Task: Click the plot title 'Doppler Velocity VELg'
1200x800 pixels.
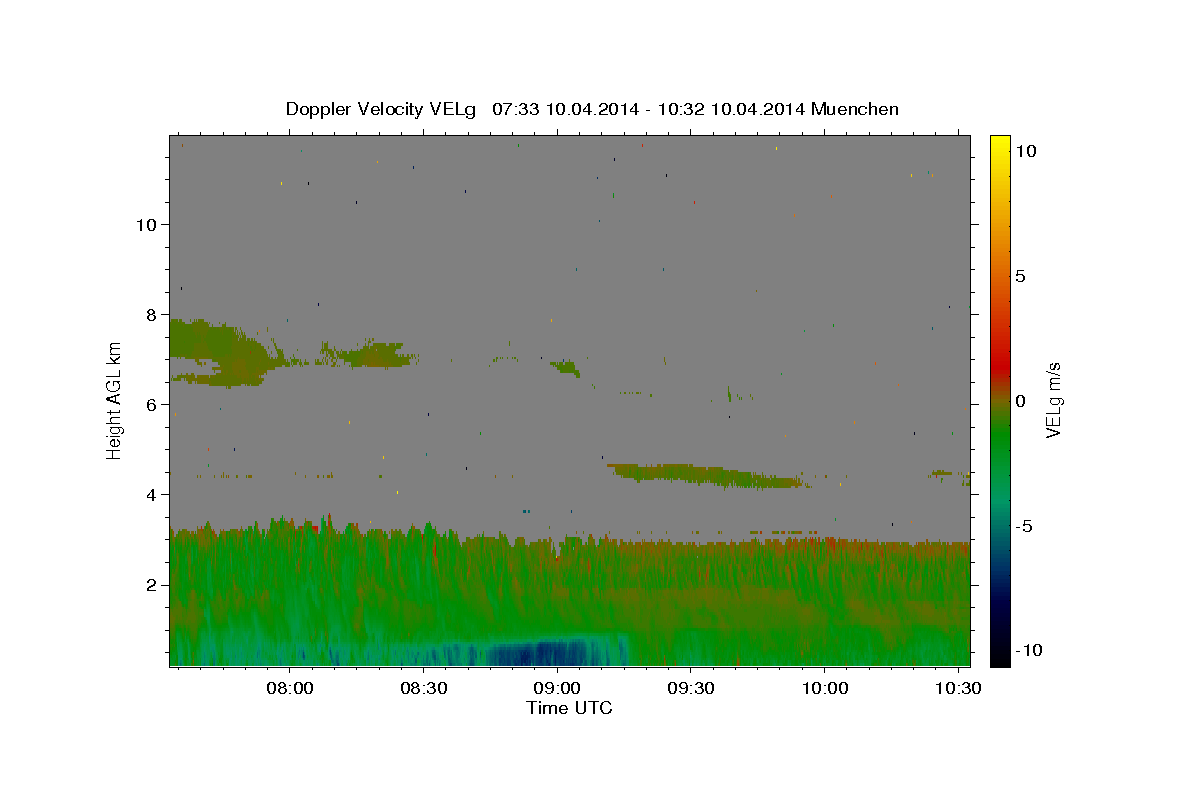Action: click(x=383, y=109)
